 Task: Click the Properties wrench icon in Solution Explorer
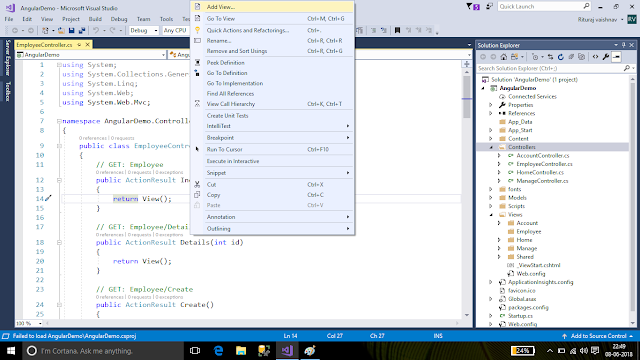tap(606, 57)
